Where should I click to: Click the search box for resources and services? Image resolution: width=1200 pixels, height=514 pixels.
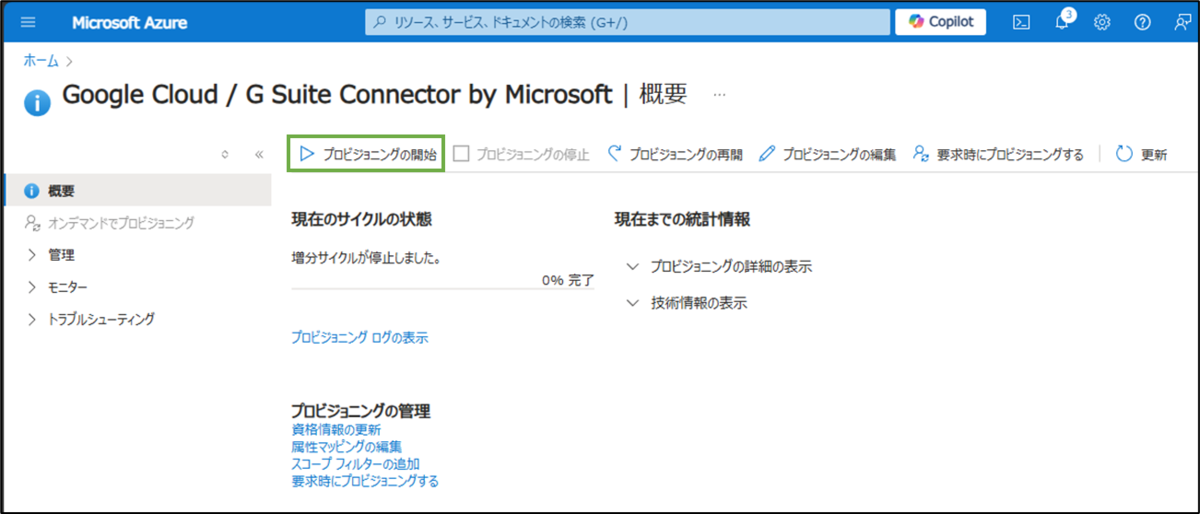tap(627, 22)
